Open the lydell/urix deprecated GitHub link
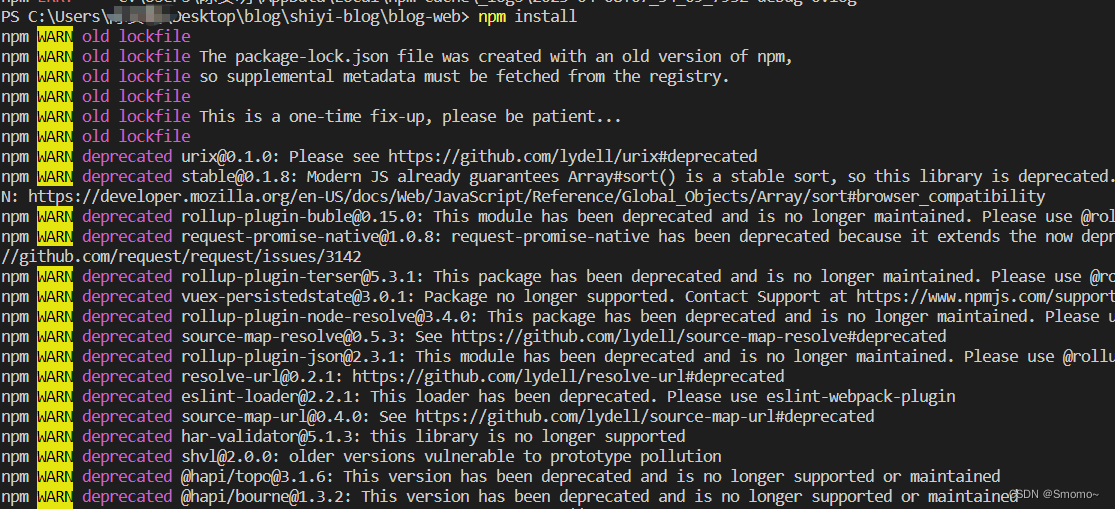 [x=572, y=156]
